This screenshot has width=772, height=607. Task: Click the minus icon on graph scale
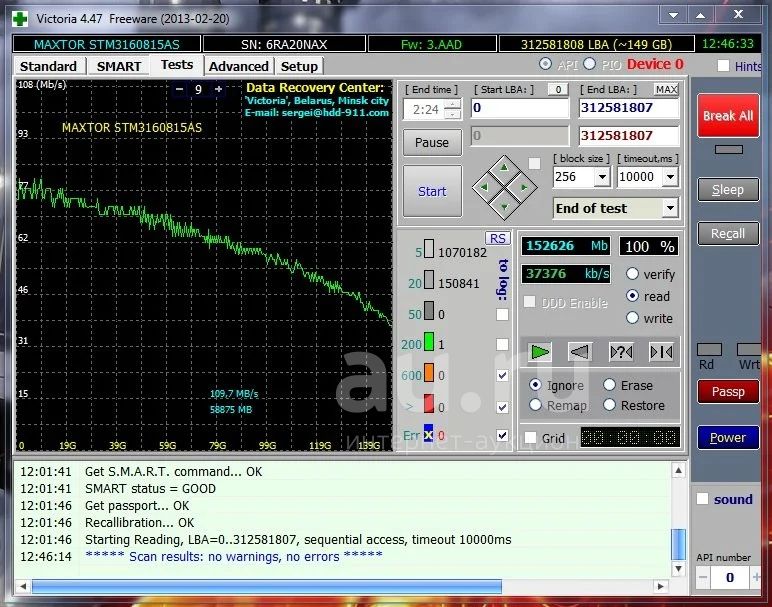[180, 89]
